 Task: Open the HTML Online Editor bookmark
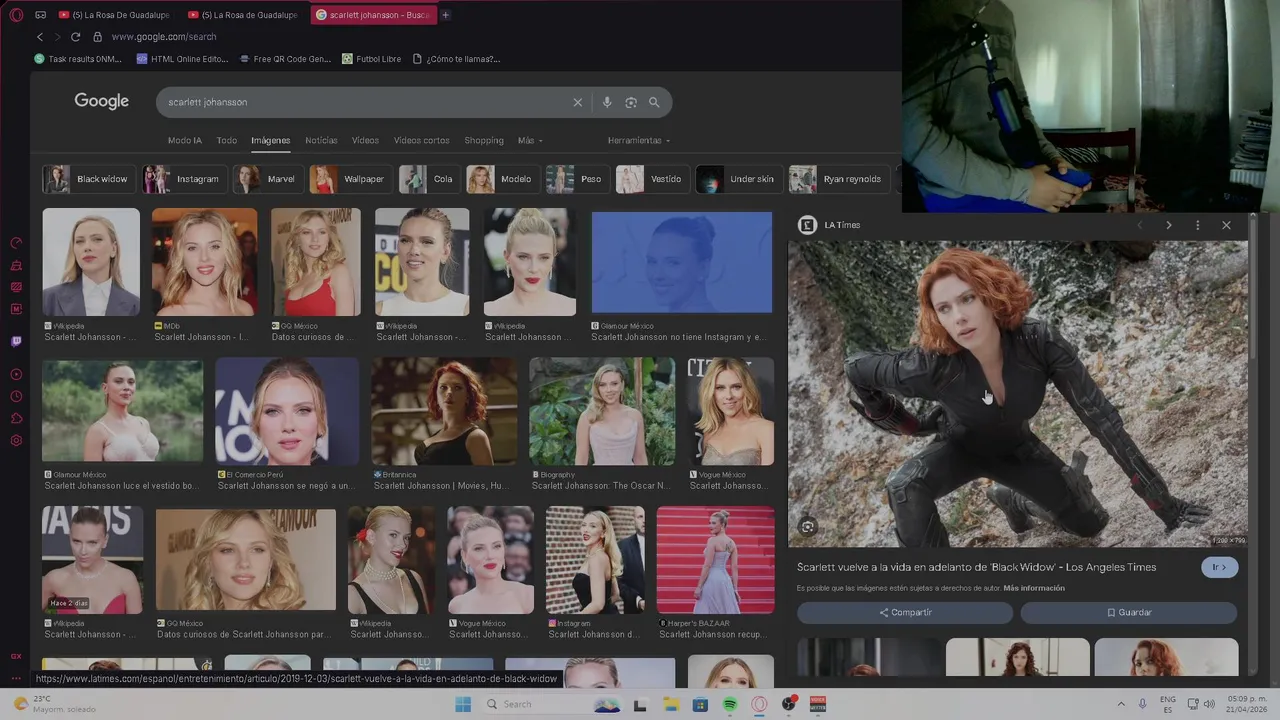pos(183,59)
